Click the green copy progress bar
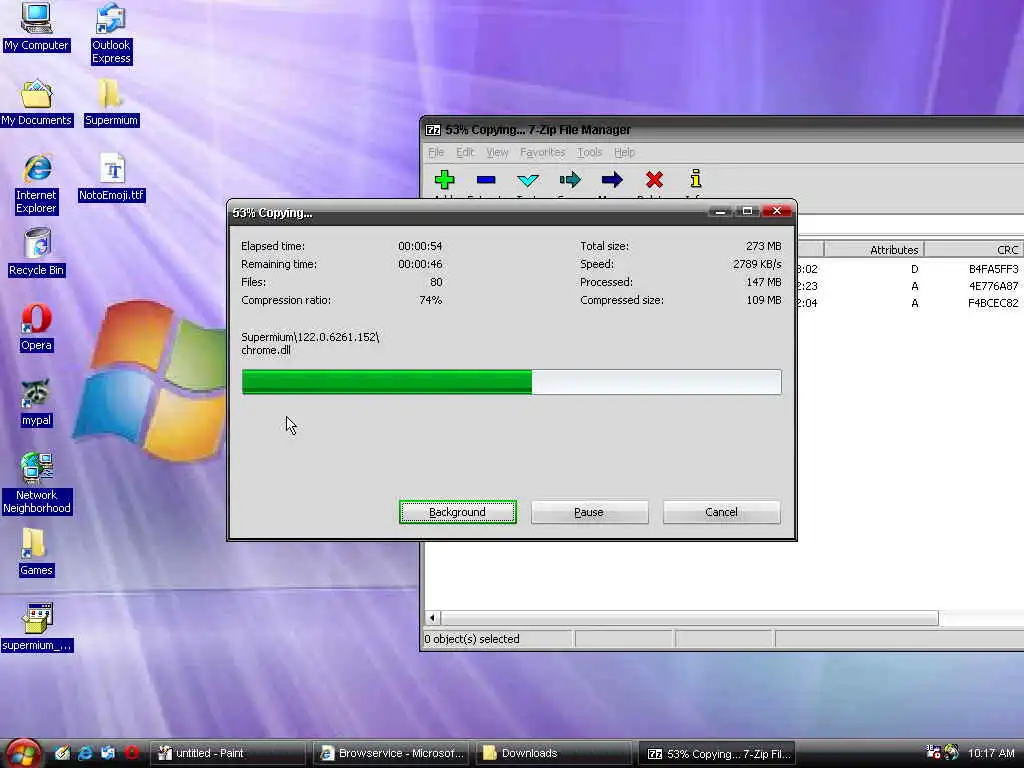Screen dimensions: 1024x768 [x=511, y=382]
